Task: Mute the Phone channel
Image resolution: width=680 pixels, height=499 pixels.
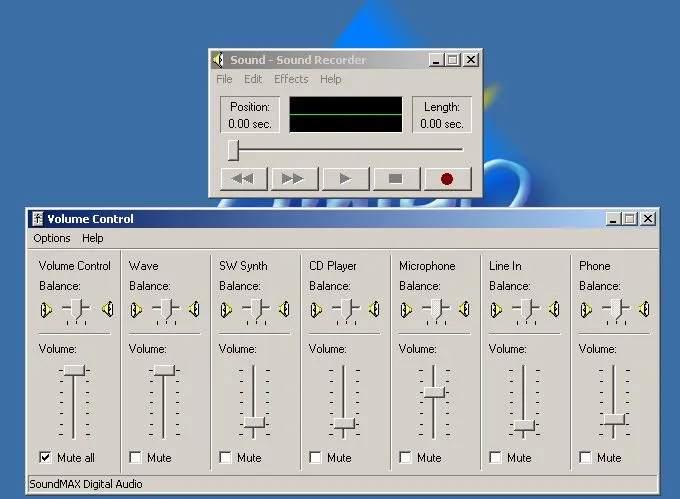Action: [x=585, y=457]
